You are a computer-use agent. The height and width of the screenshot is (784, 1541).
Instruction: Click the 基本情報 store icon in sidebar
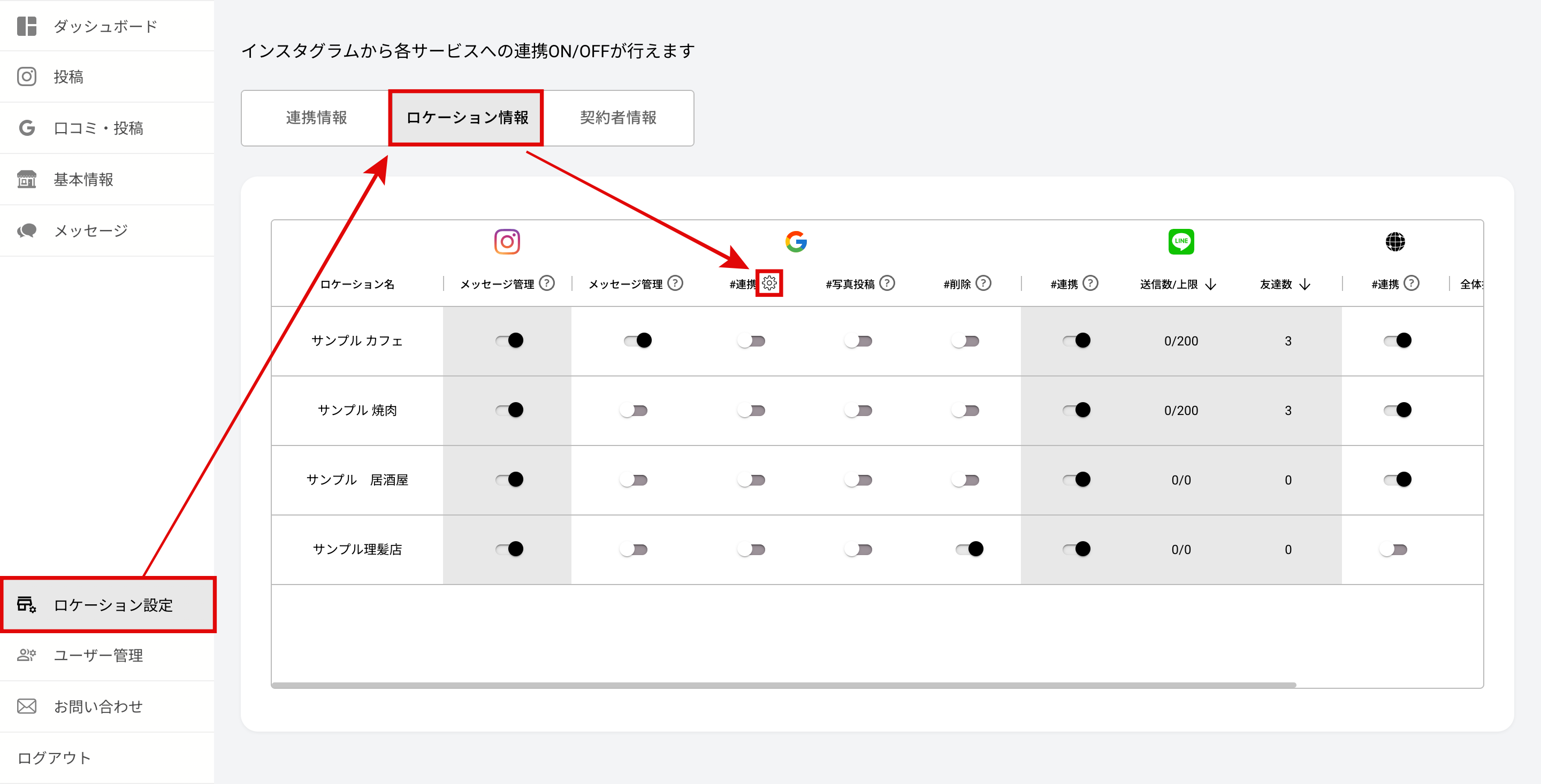tap(26, 179)
